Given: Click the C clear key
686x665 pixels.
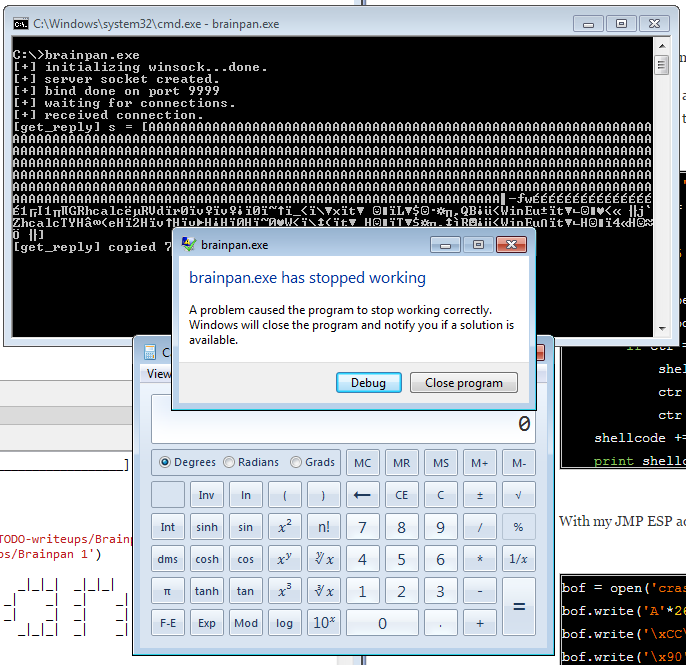Looking at the screenshot, I should (x=441, y=495).
